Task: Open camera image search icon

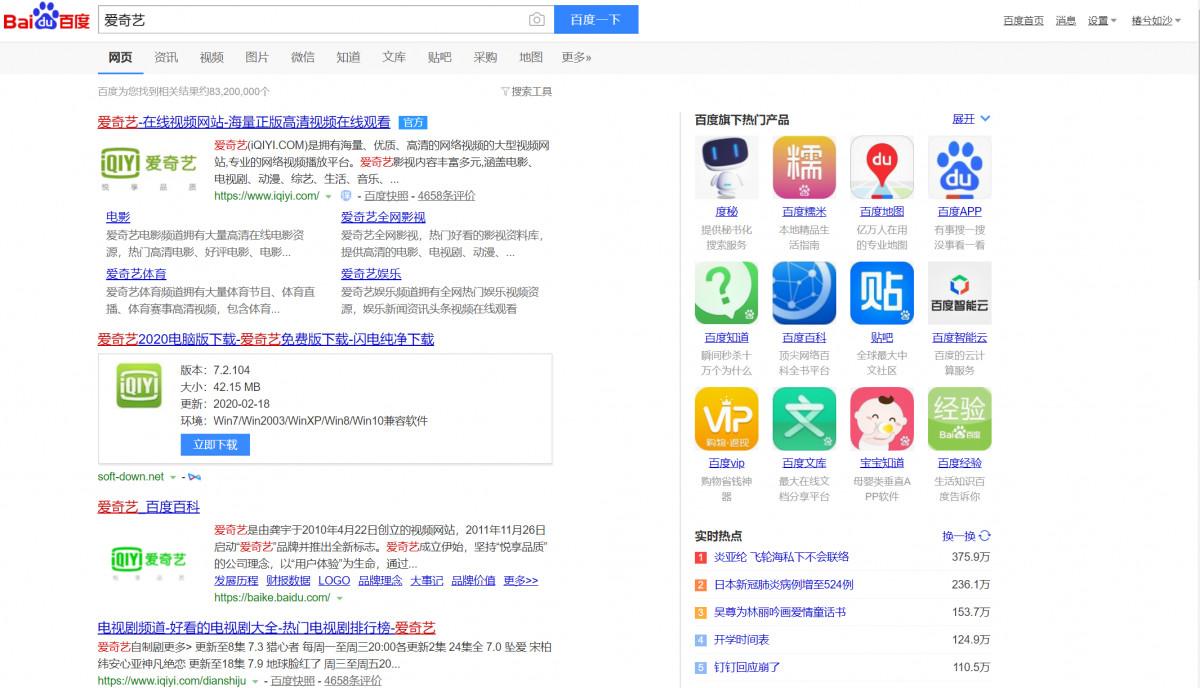Action: [537, 19]
